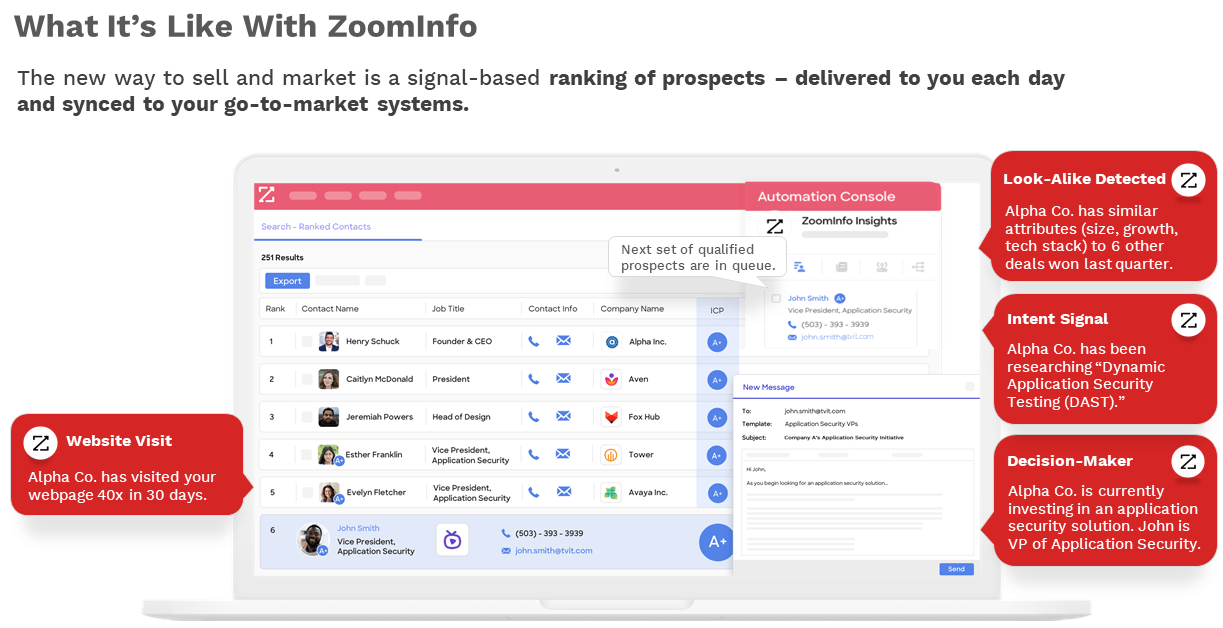
Task: Click the phone icon for Henry Schuck
Action: pos(534,342)
